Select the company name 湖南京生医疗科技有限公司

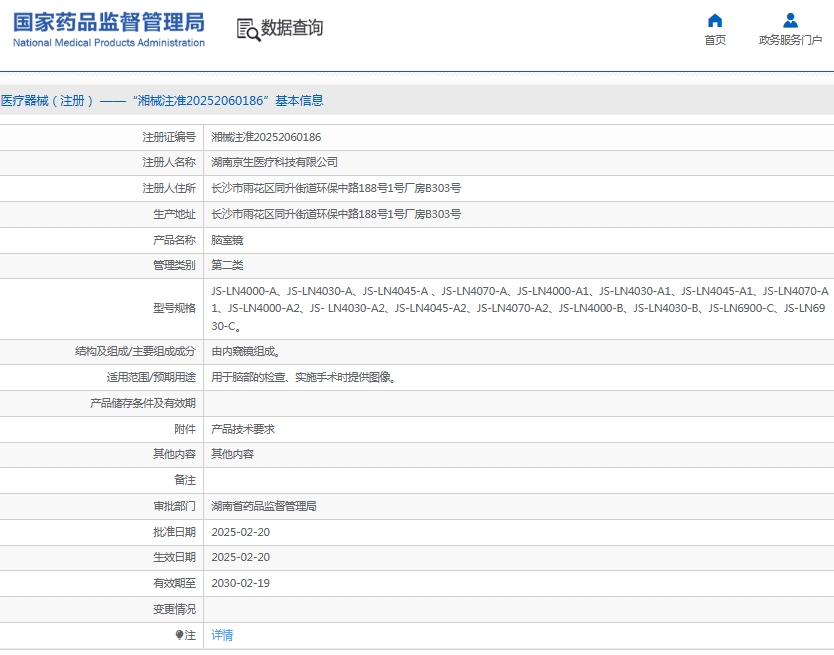pyautogui.click(x=272, y=162)
